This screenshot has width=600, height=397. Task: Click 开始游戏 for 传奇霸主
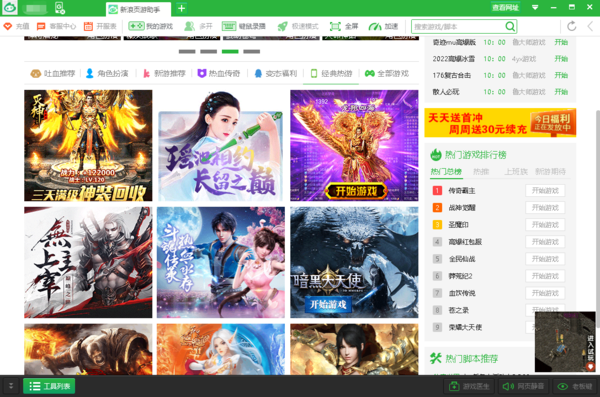click(x=545, y=191)
